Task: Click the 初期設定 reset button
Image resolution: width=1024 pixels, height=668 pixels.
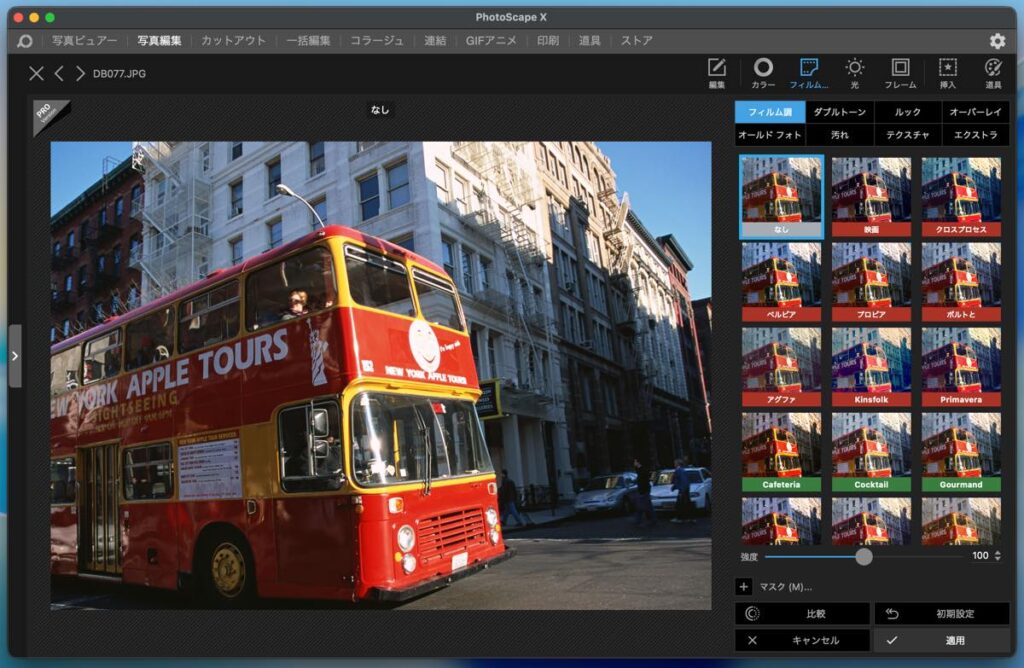Action: pos(942,614)
